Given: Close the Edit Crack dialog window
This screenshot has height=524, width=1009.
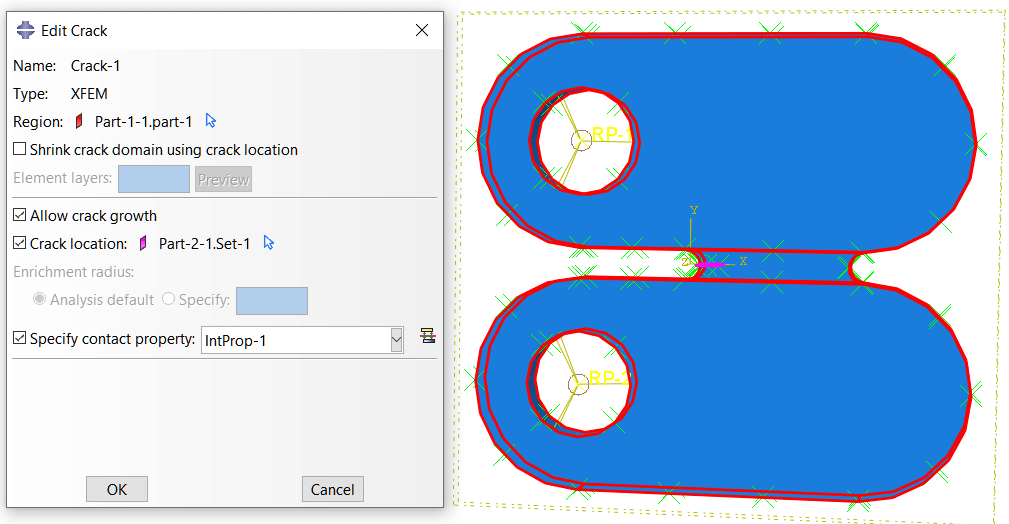Looking at the screenshot, I should [422, 30].
